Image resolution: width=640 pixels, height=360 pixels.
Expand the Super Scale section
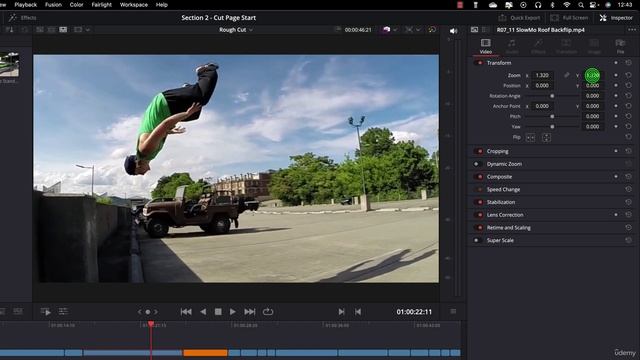(x=500, y=240)
